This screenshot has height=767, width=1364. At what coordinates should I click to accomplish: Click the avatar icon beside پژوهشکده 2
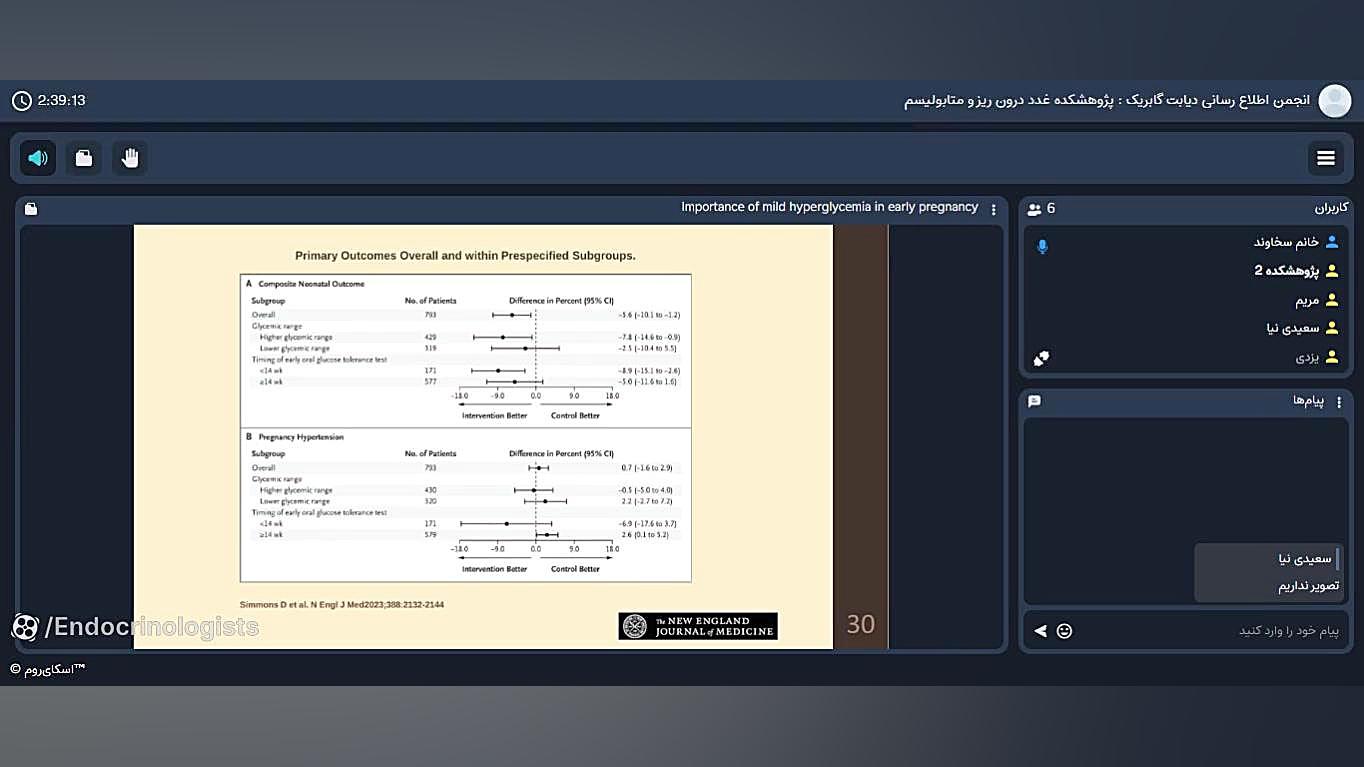[x=1332, y=271]
